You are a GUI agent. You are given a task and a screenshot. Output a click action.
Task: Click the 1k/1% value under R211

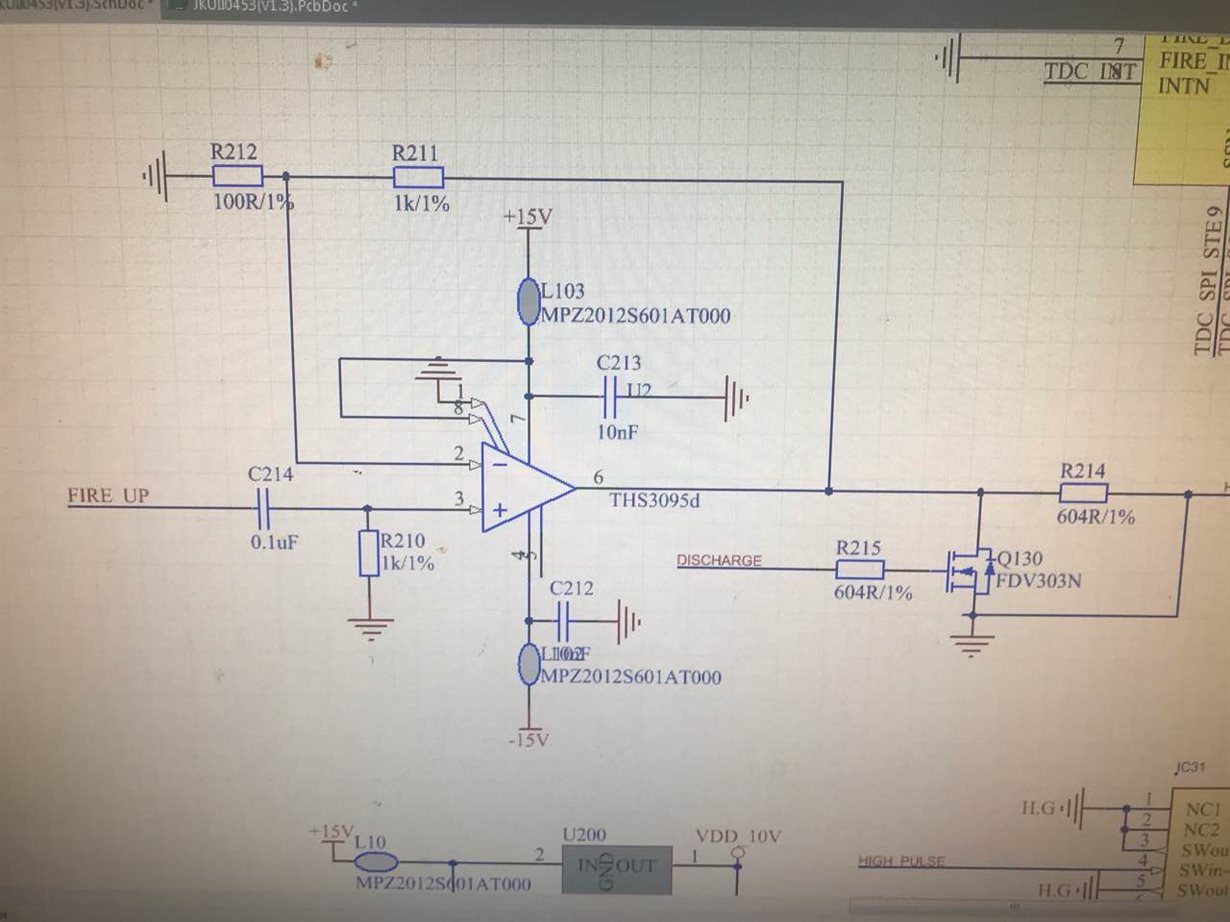(421, 204)
